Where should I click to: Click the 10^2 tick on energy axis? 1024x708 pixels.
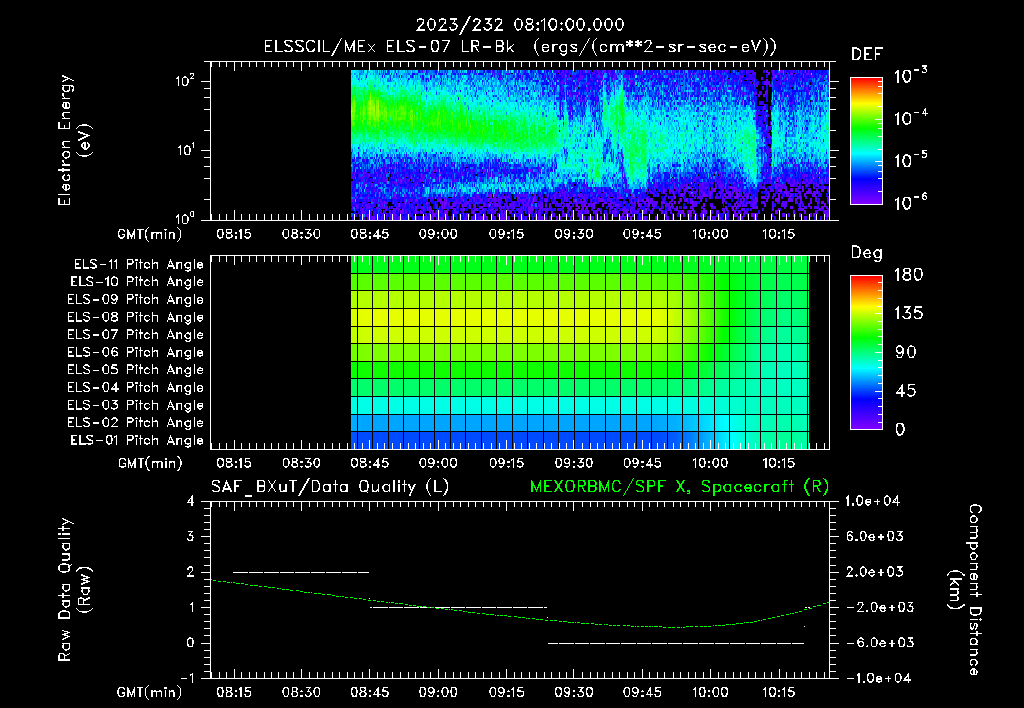tap(185, 82)
